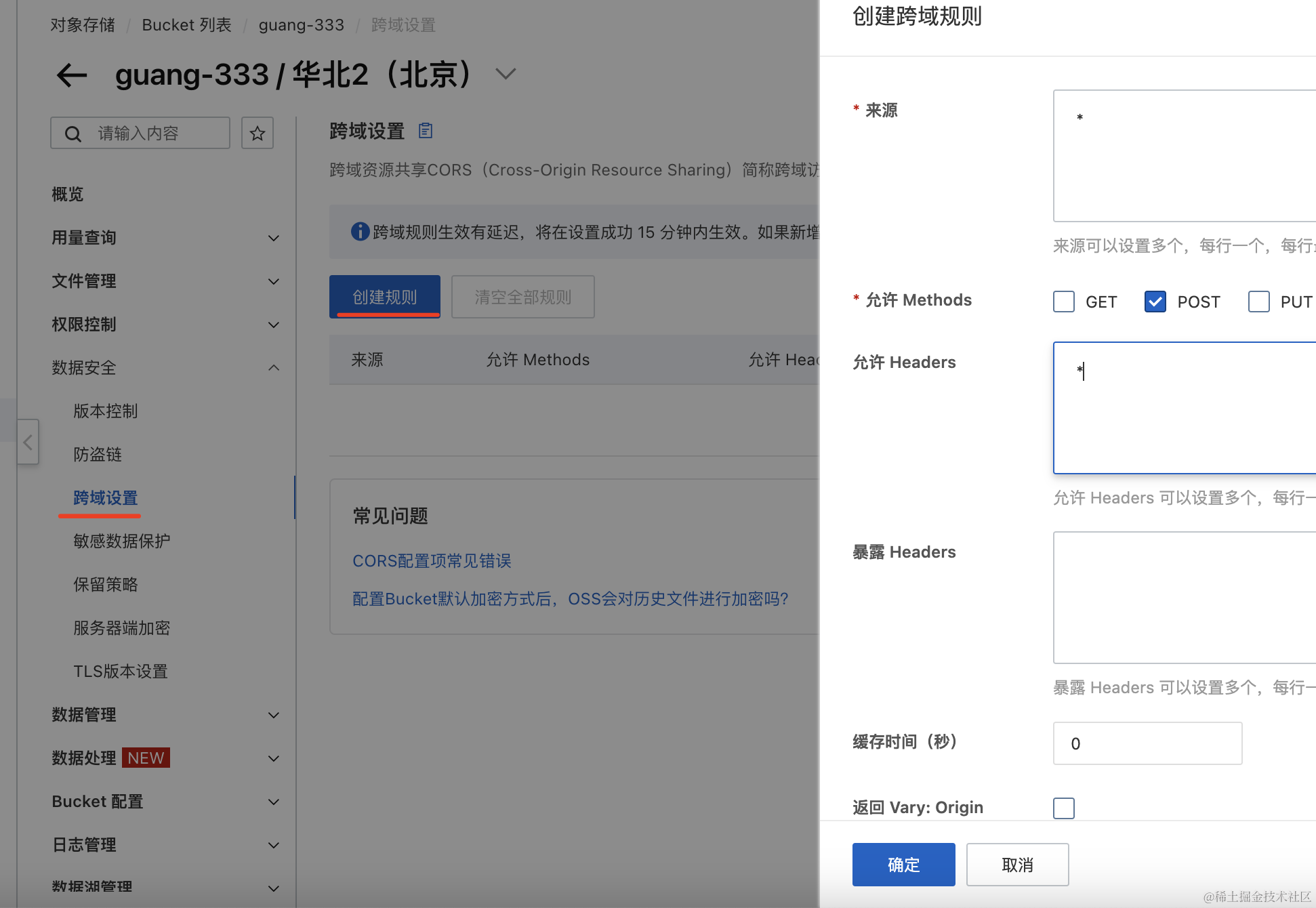The height and width of the screenshot is (908, 1316).
Task: Click the blue info icon in notice
Action: pyautogui.click(x=360, y=232)
